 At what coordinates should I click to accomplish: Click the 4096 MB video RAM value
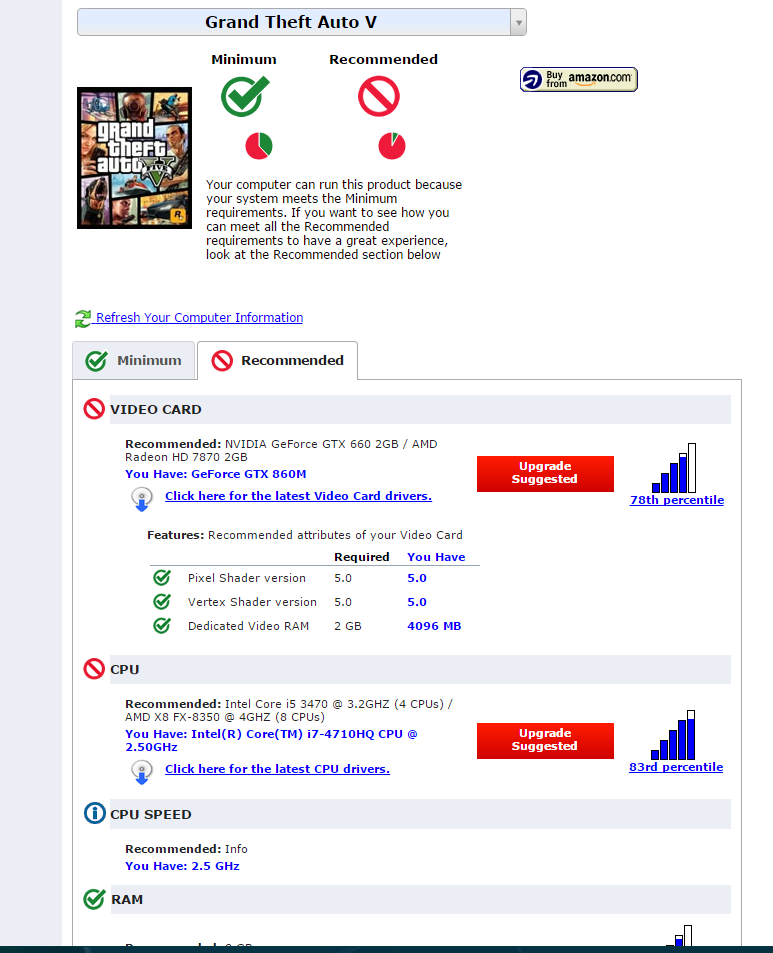click(x=434, y=626)
